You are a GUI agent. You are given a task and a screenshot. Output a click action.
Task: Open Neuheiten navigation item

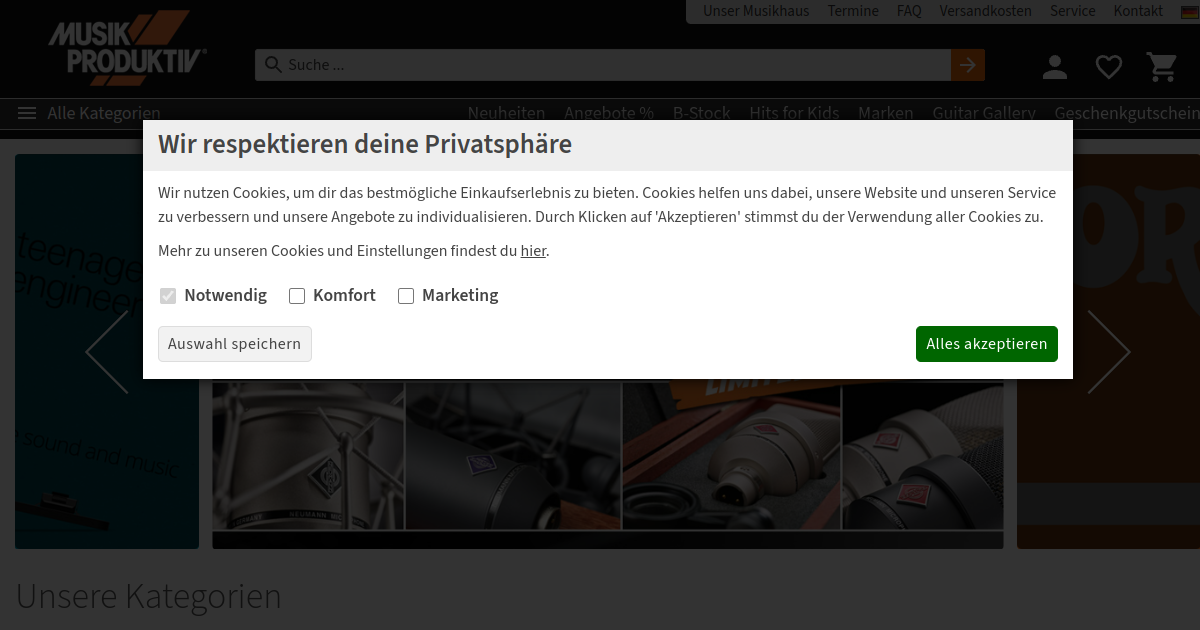(507, 113)
